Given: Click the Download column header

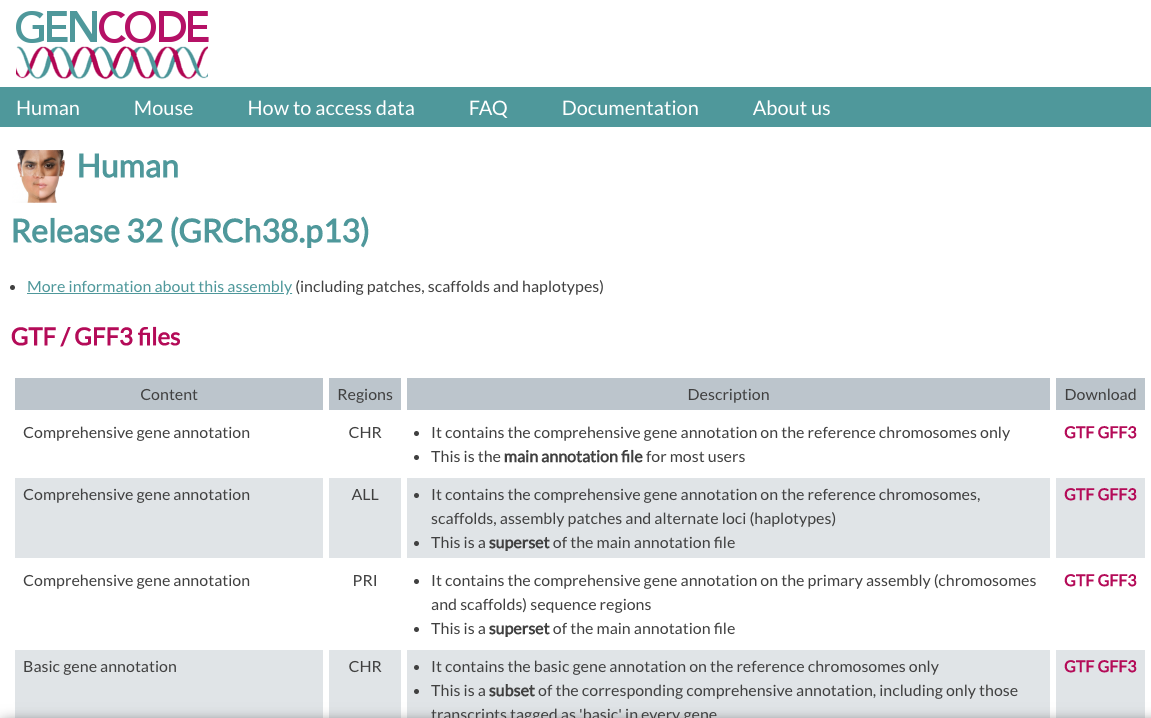Looking at the screenshot, I should pos(1100,394).
